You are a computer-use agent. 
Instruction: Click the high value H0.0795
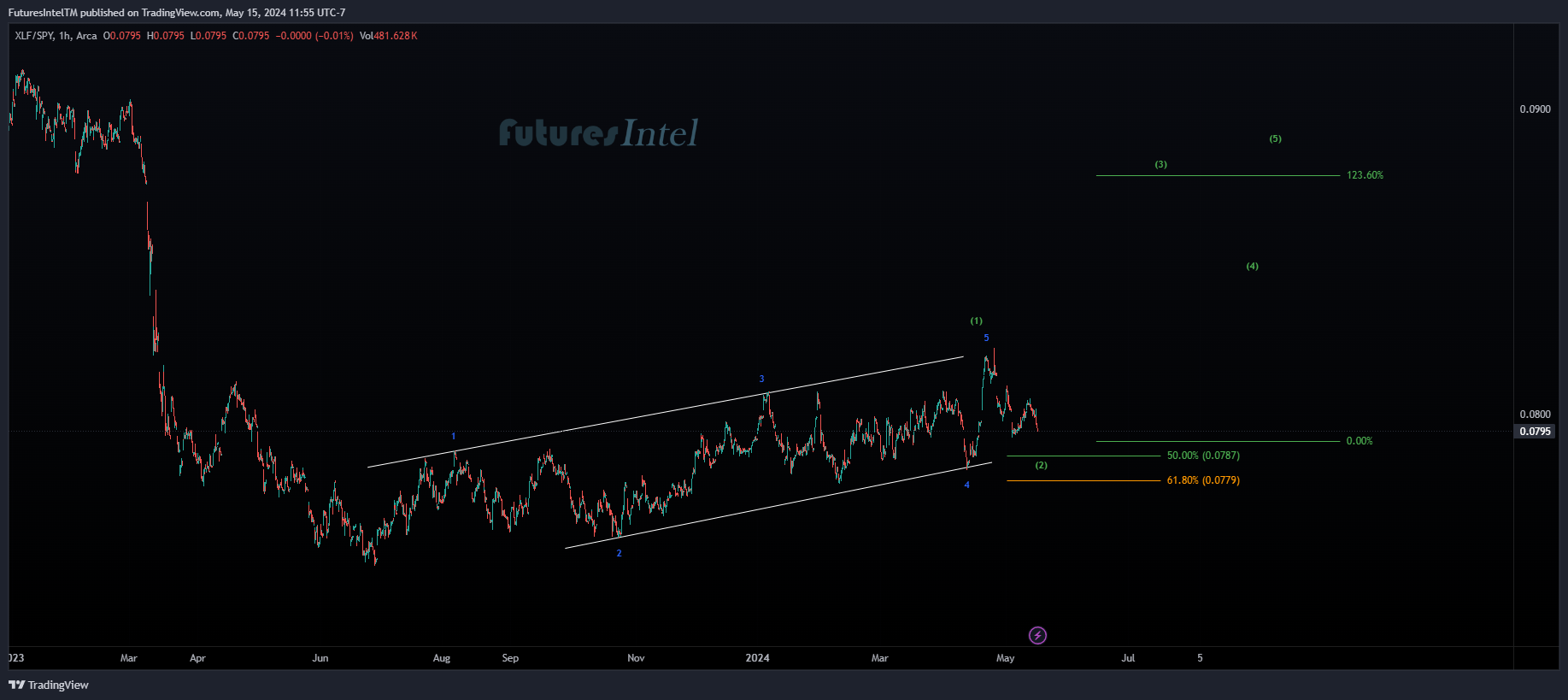click(x=166, y=36)
